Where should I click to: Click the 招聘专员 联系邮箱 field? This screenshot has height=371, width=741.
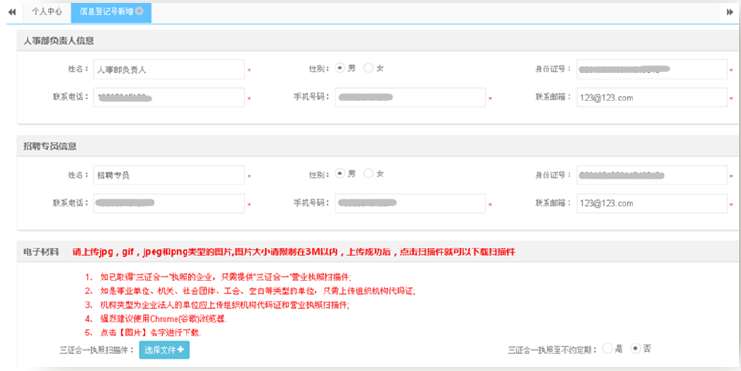coord(652,203)
